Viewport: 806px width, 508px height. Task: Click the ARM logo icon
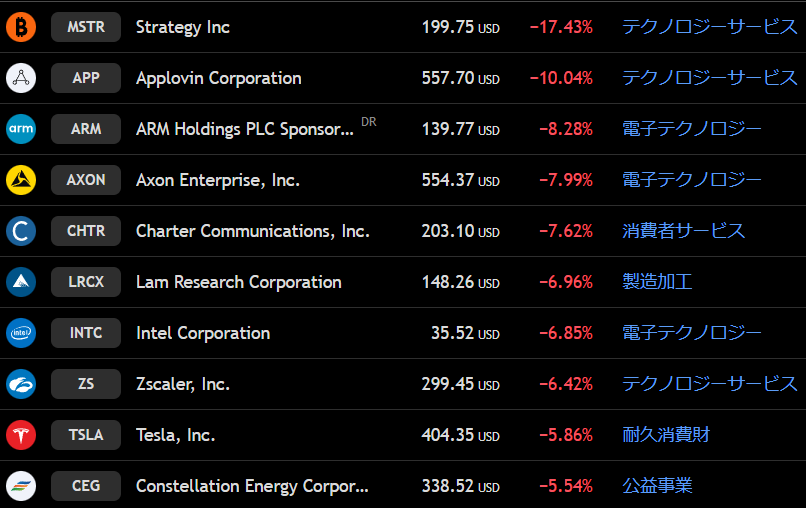click(21, 129)
